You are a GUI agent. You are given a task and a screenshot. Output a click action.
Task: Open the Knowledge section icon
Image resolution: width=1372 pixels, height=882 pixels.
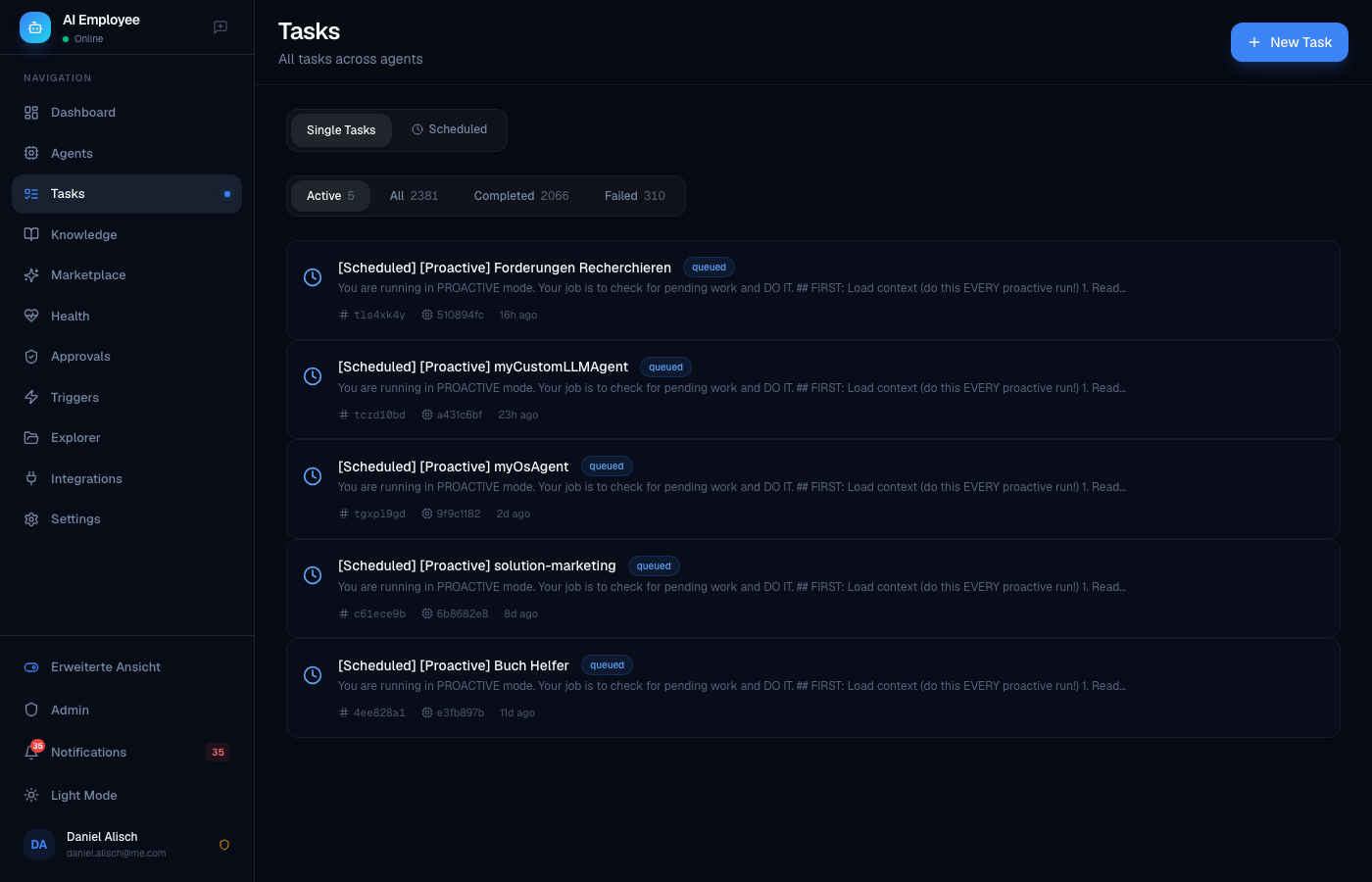[x=30, y=235]
